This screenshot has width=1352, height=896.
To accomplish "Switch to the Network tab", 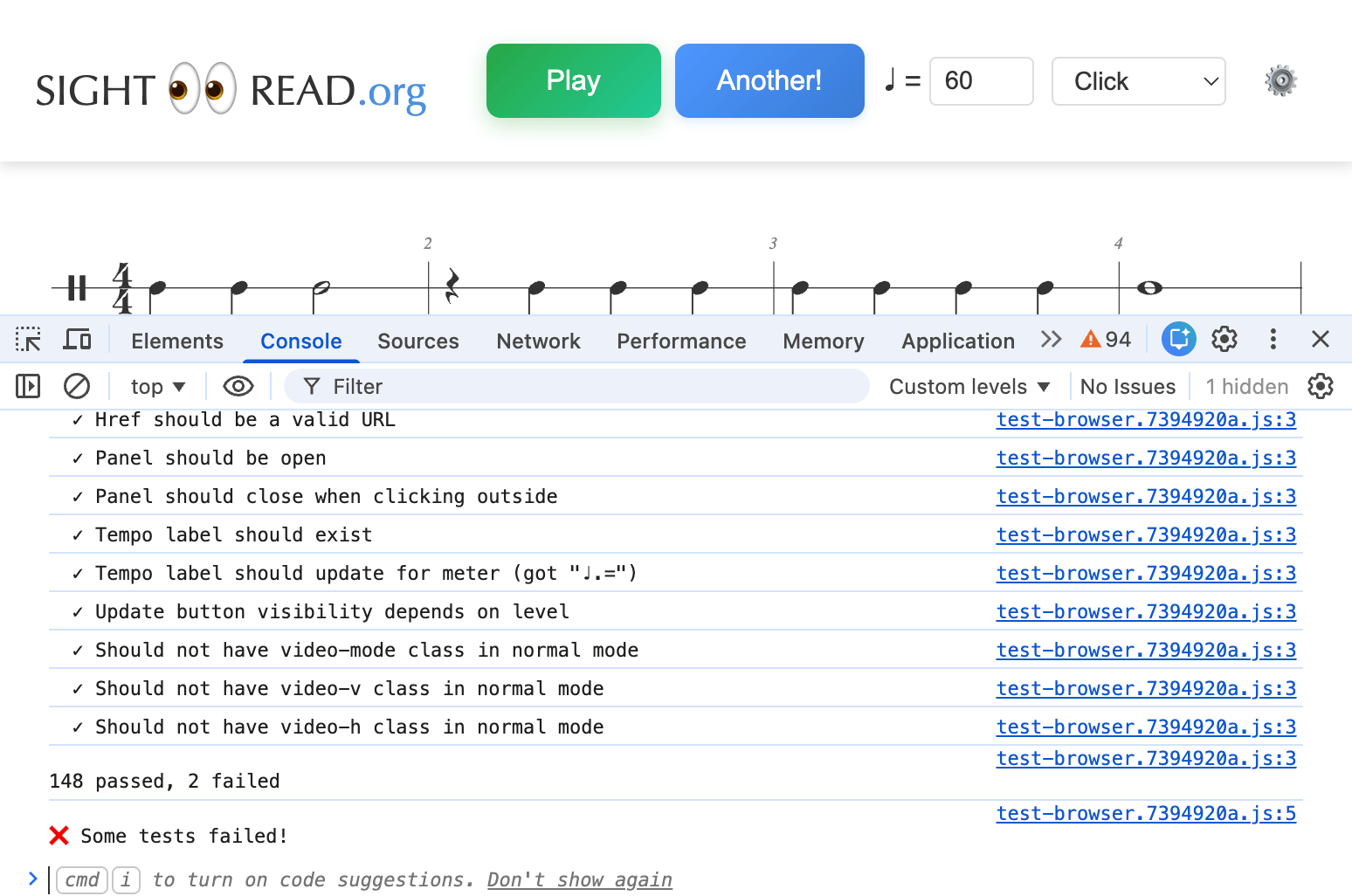I will point(538,341).
